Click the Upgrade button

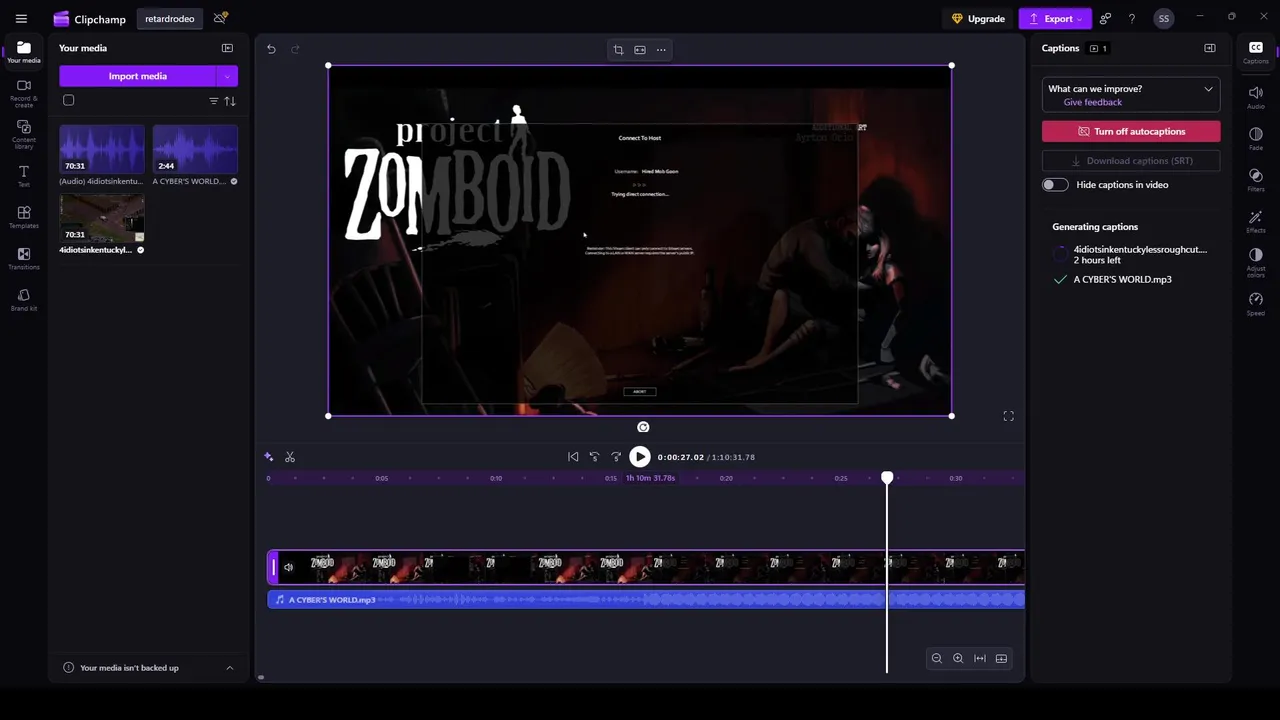click(x=978, y=19)
